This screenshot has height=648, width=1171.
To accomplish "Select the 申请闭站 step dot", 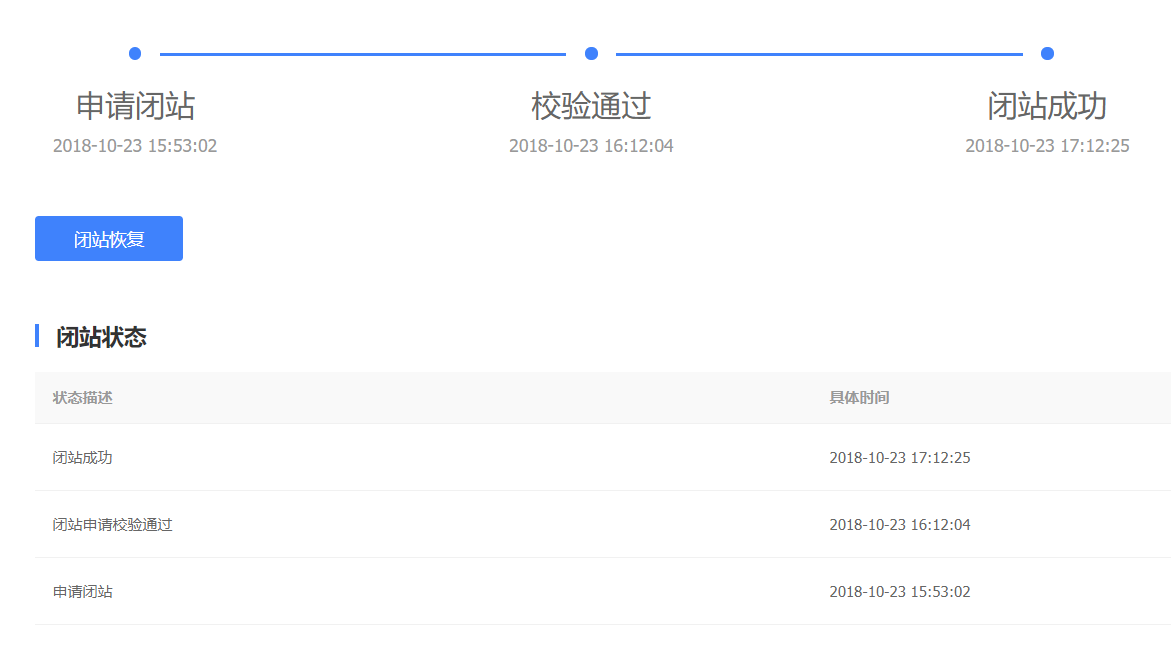I will pyautogui.click(x=135, y=54).
